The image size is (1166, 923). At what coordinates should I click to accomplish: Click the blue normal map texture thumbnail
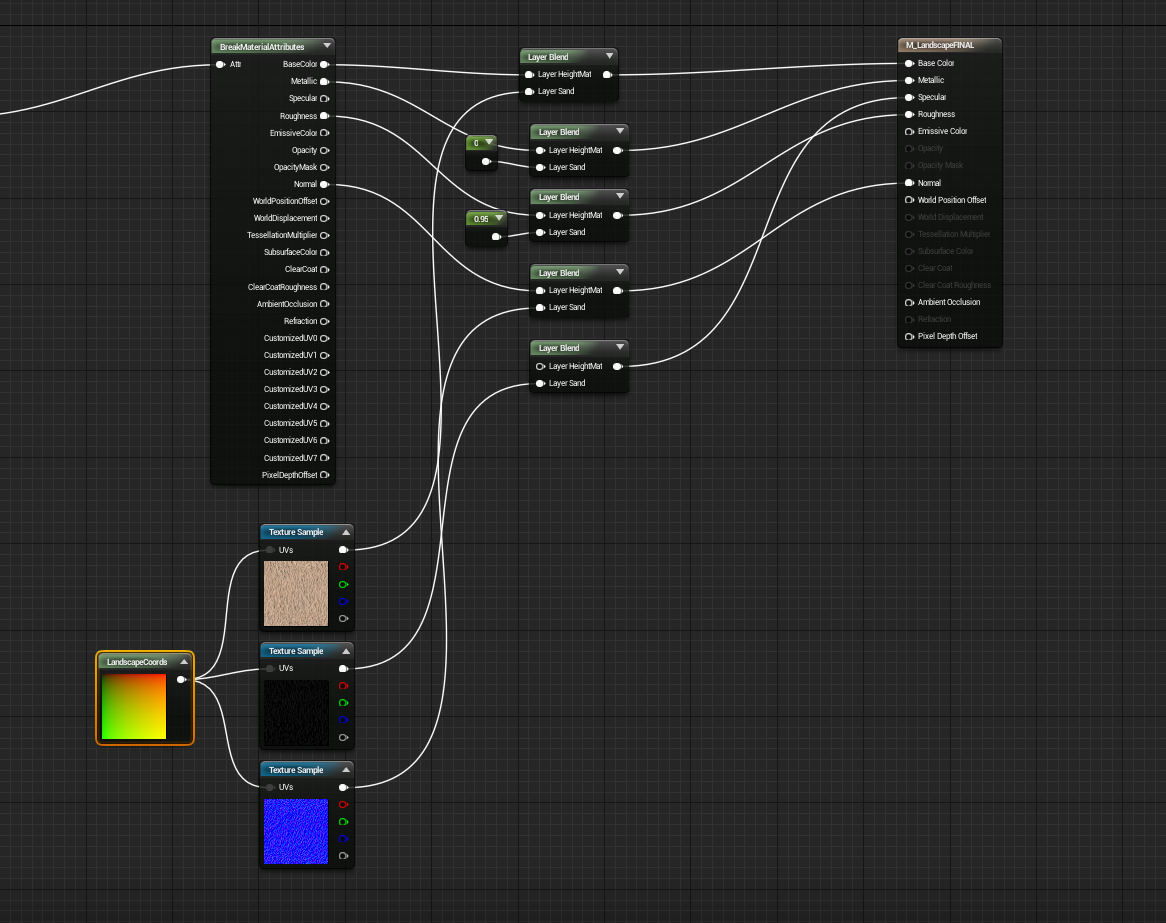click(296, 832)
